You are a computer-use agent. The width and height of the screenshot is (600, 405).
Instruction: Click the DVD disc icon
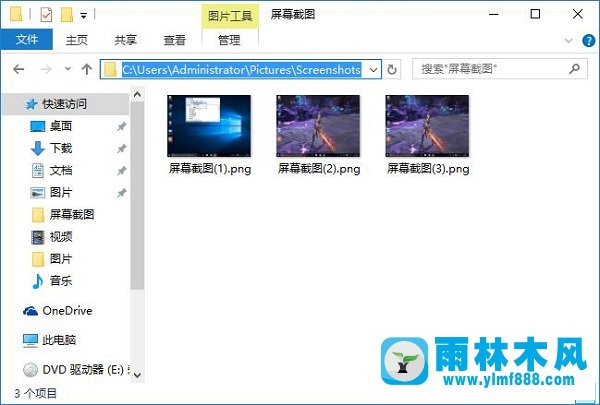(30, 370)
